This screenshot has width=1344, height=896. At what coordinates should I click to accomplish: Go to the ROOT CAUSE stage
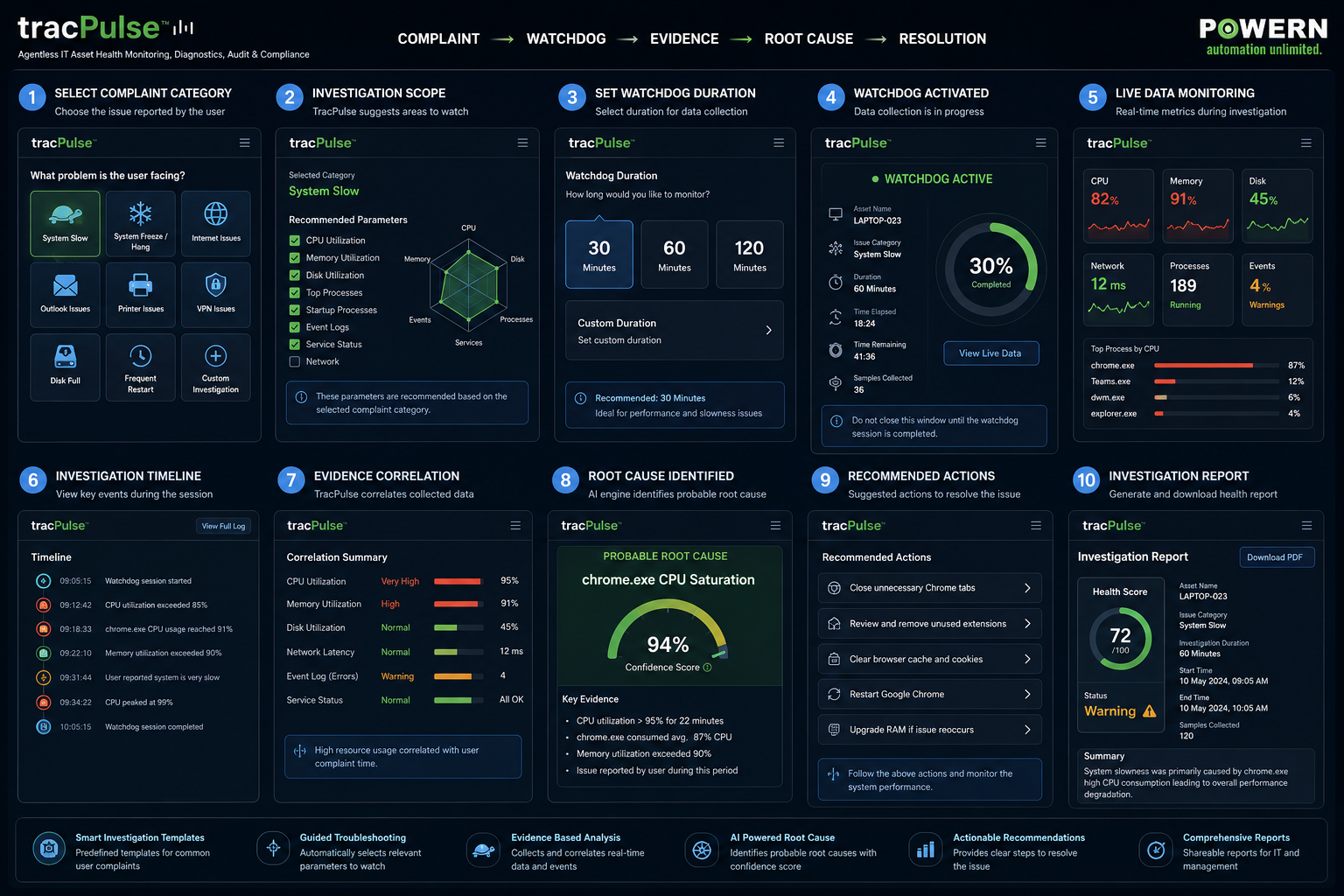coord(808,38)
